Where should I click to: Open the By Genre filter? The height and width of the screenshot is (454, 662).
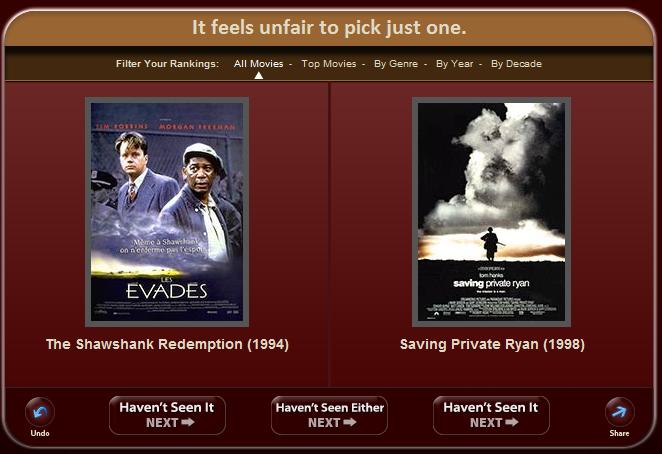coord(396,64)
